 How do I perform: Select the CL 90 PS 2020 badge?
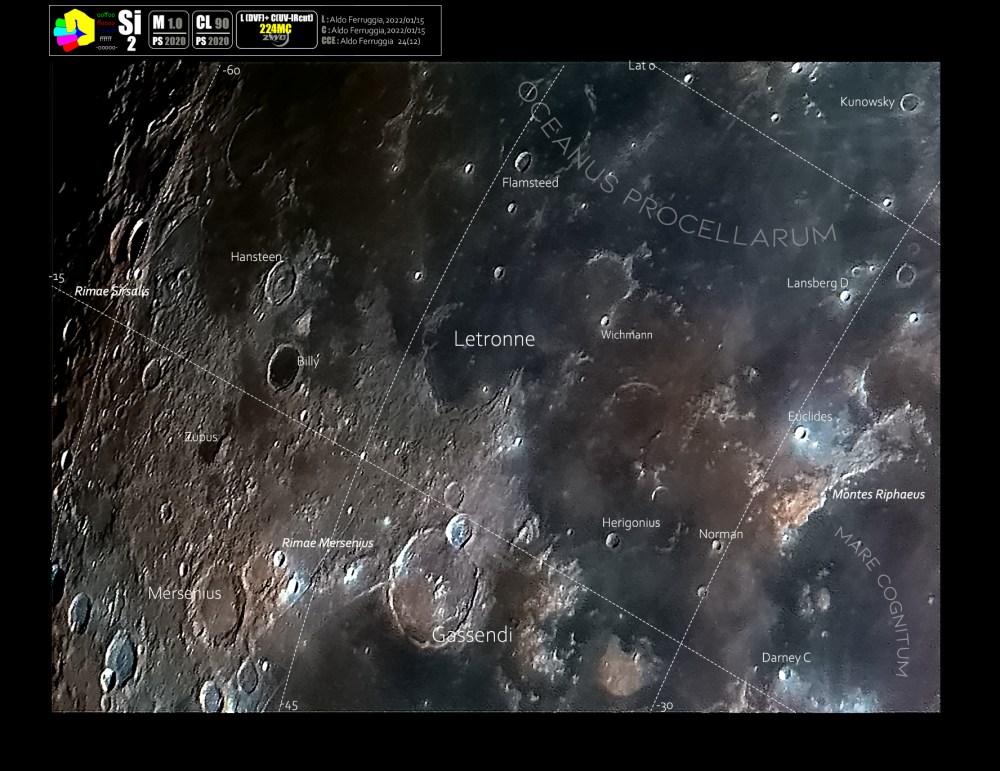(x=212, y=30)
